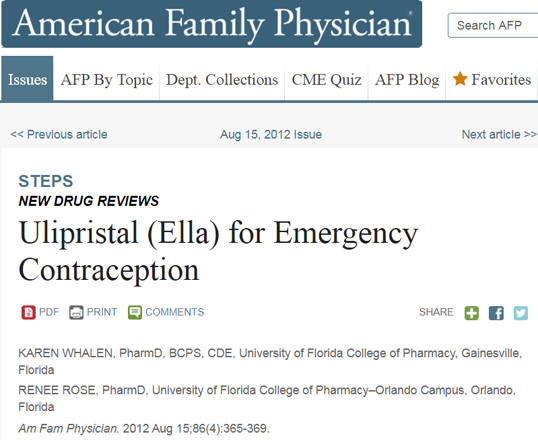Select the Dept. Collections tab
This screenshot has width=538, height=440.
[x=222, y=79]
